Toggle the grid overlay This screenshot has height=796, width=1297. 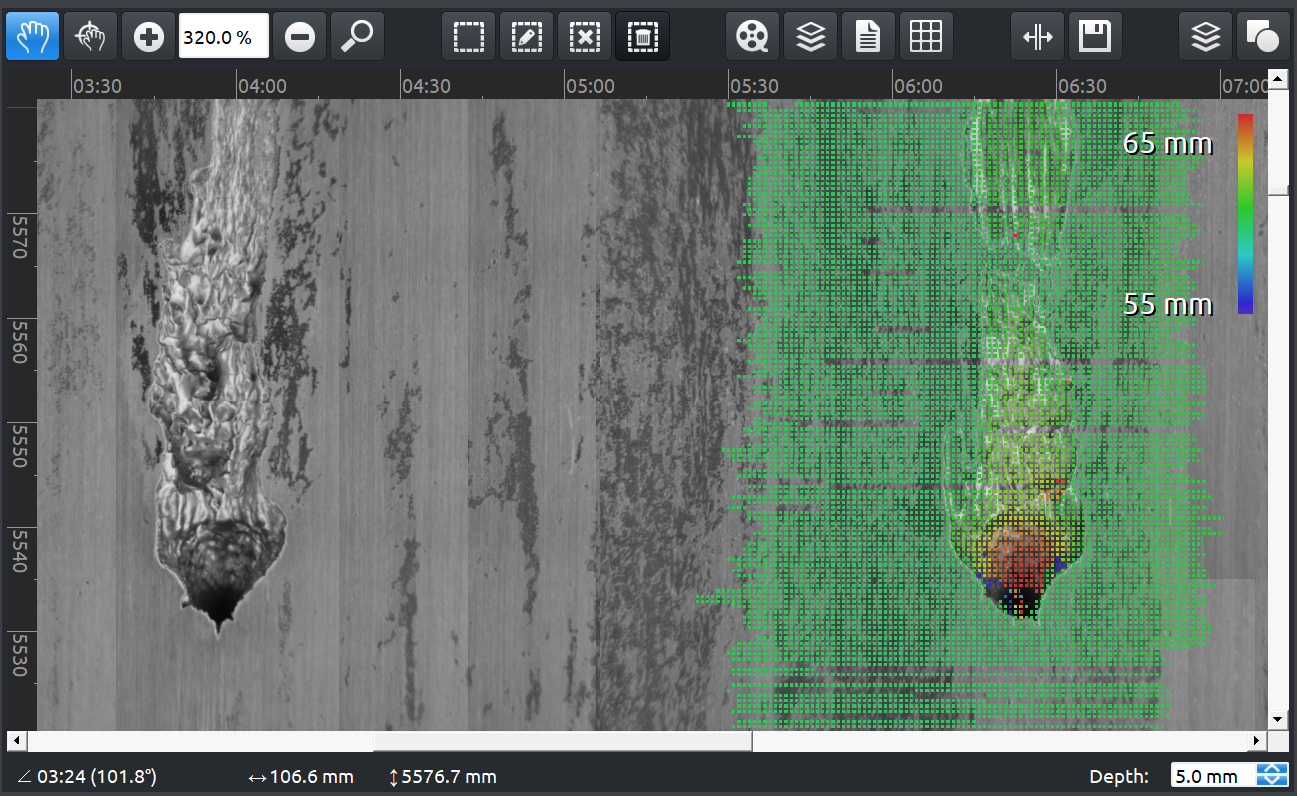(926, 37)
